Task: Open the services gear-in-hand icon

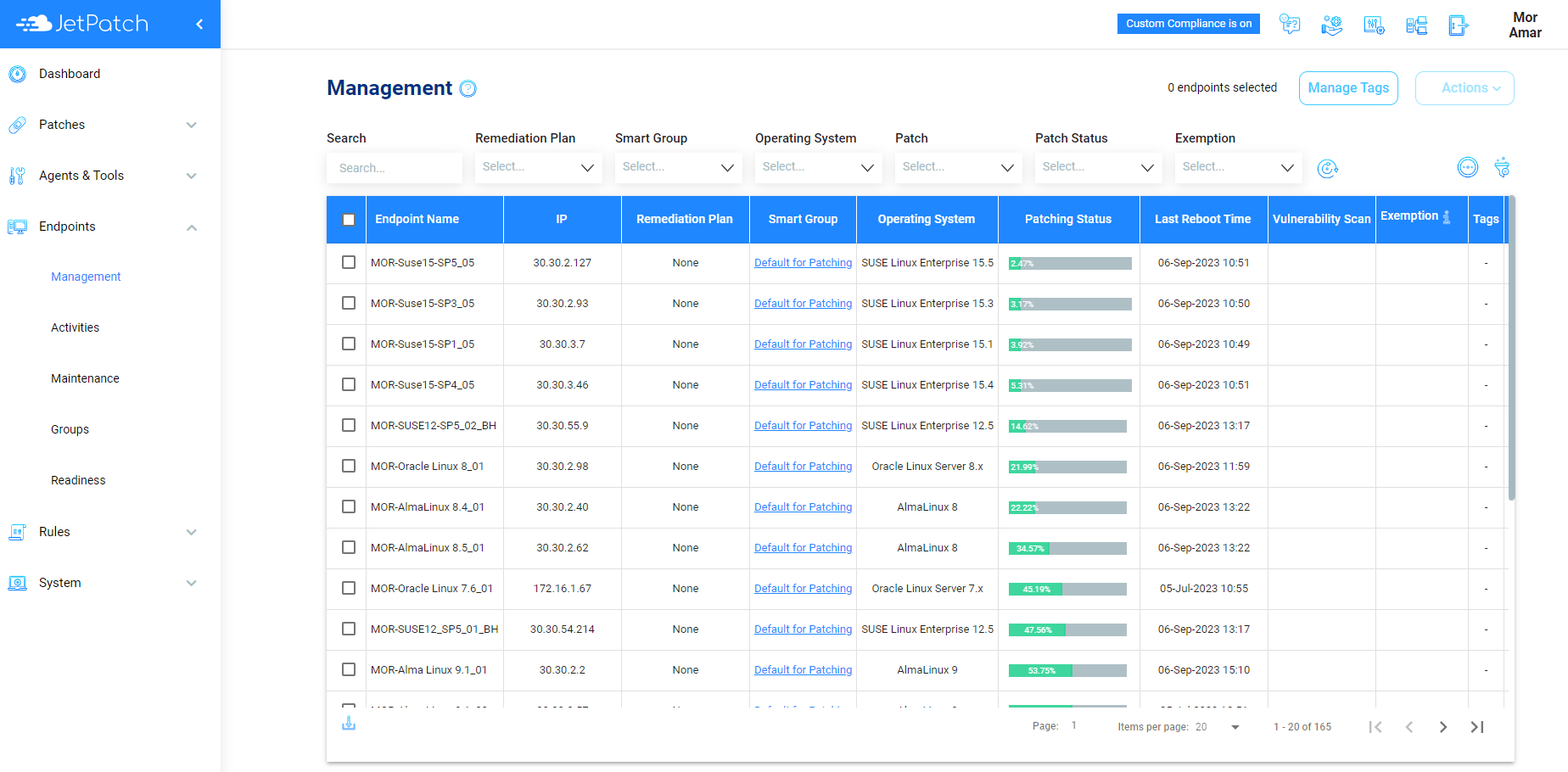Action: (1332, 25)
